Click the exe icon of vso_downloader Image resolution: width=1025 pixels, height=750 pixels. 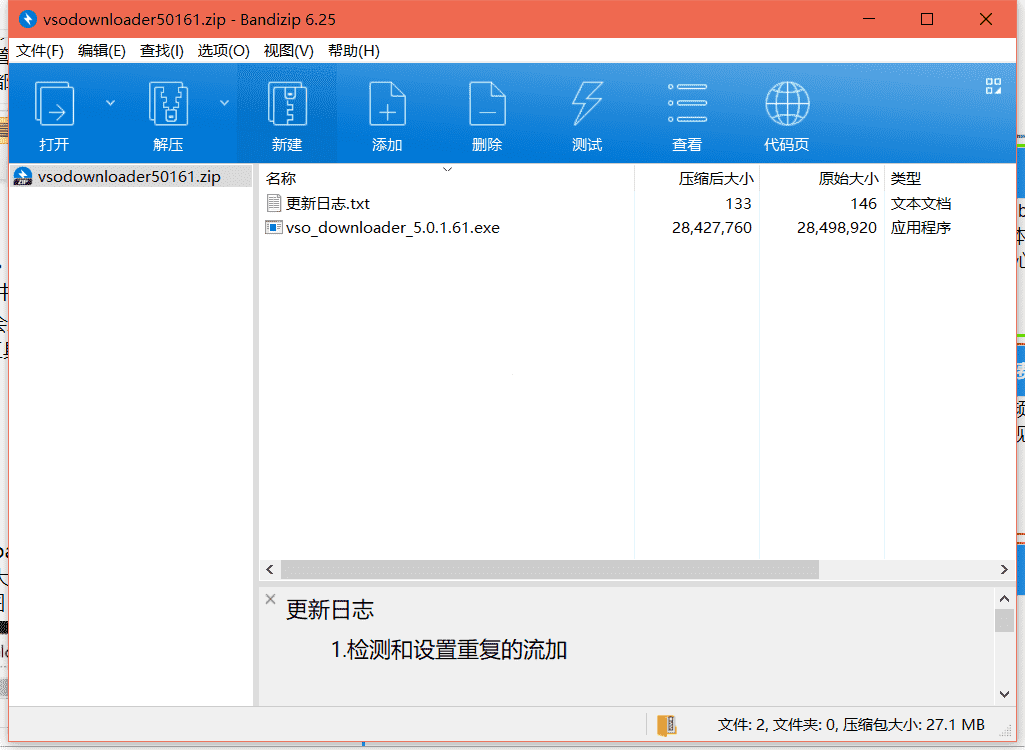[x=273, y=228]
